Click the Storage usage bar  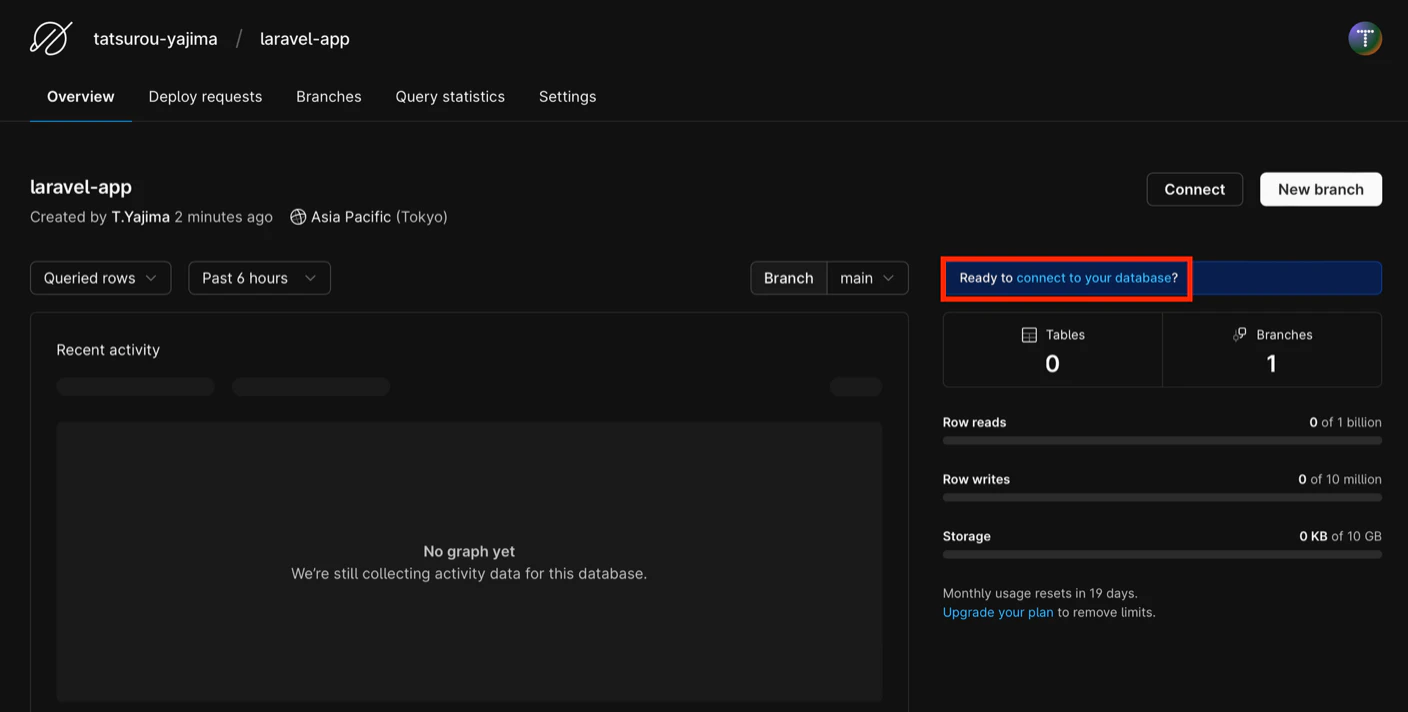[1162, 555]
